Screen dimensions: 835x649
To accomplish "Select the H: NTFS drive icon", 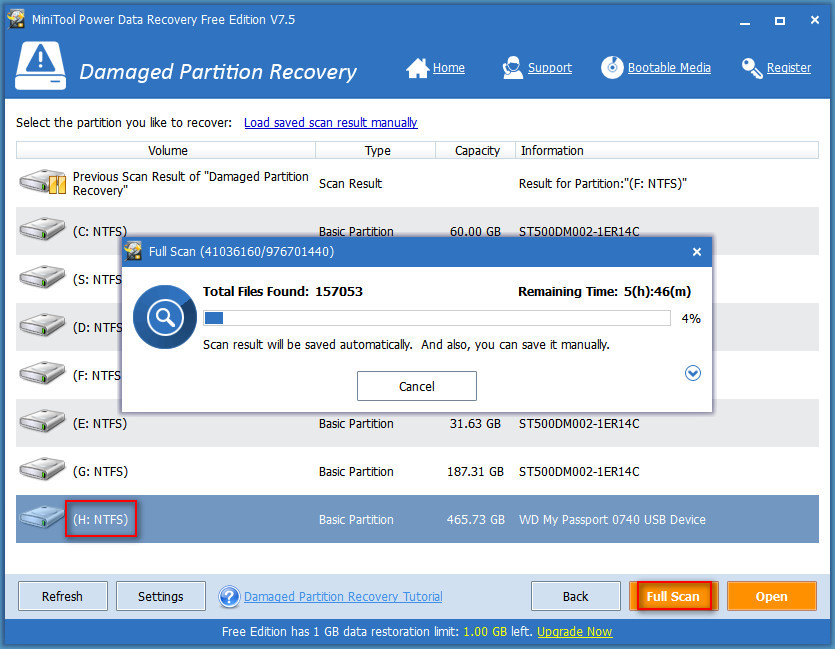I will [42, 516].
